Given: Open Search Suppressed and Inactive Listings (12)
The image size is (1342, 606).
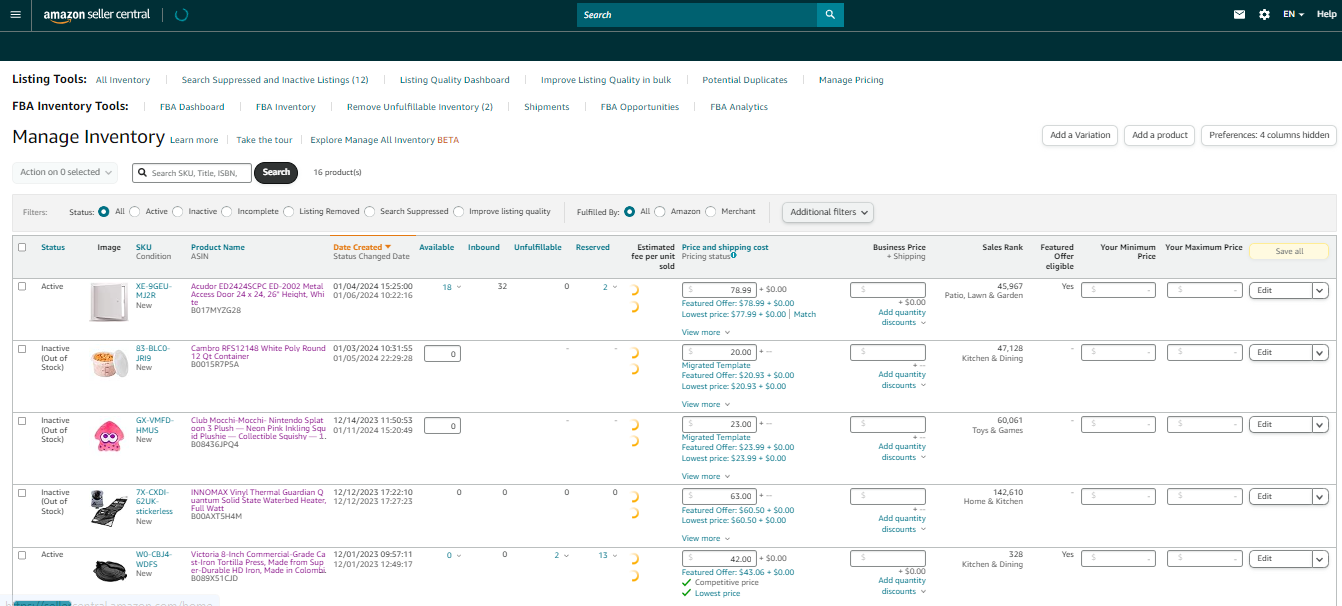Looking at the screenshot, I should (x=275, y=80).
